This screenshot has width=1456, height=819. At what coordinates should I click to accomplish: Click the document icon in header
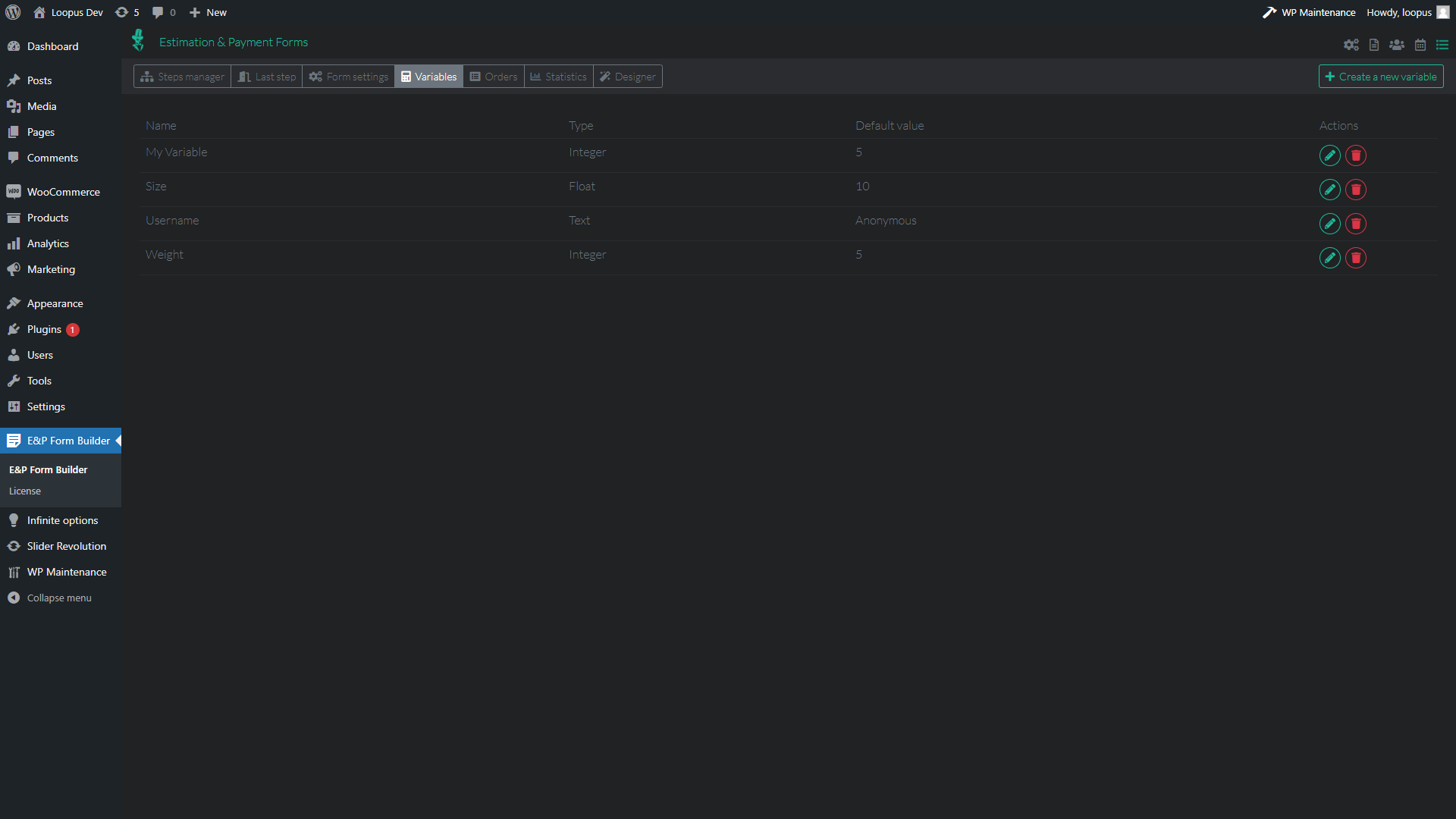click(x=1373, y=45)
